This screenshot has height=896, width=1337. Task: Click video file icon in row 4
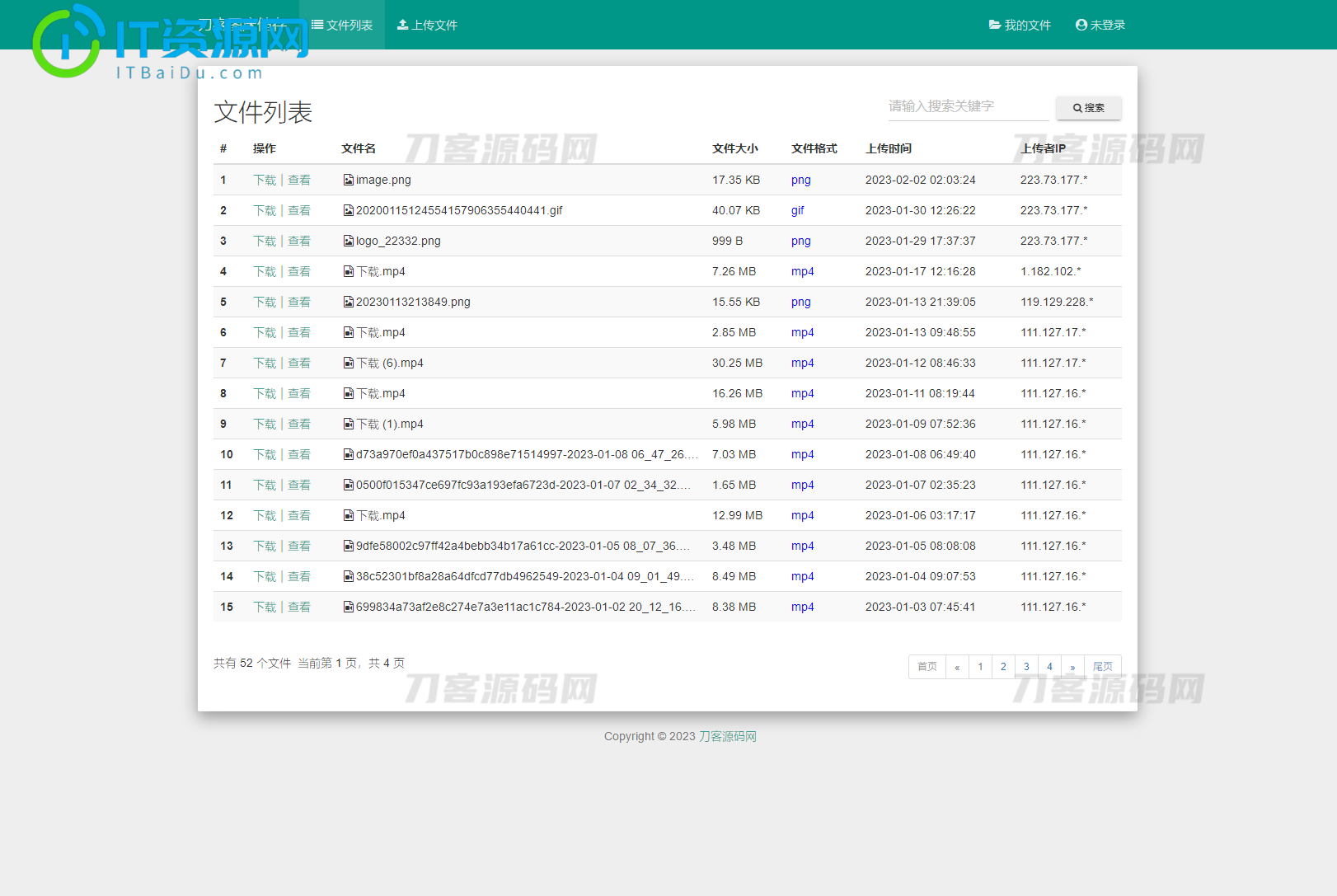[x=349, y=271]
